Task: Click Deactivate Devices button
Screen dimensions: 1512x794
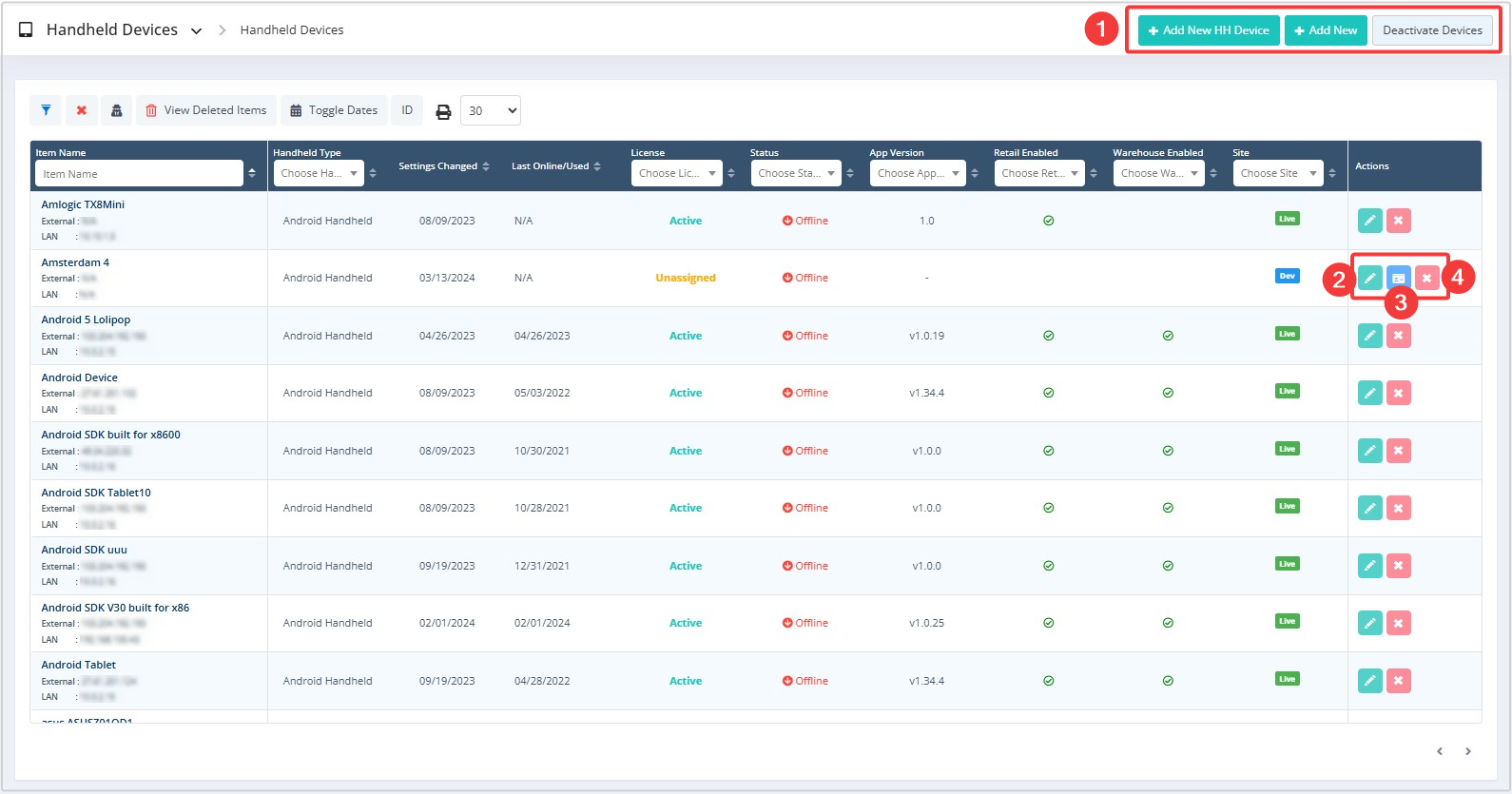Action: [1432, 30]
